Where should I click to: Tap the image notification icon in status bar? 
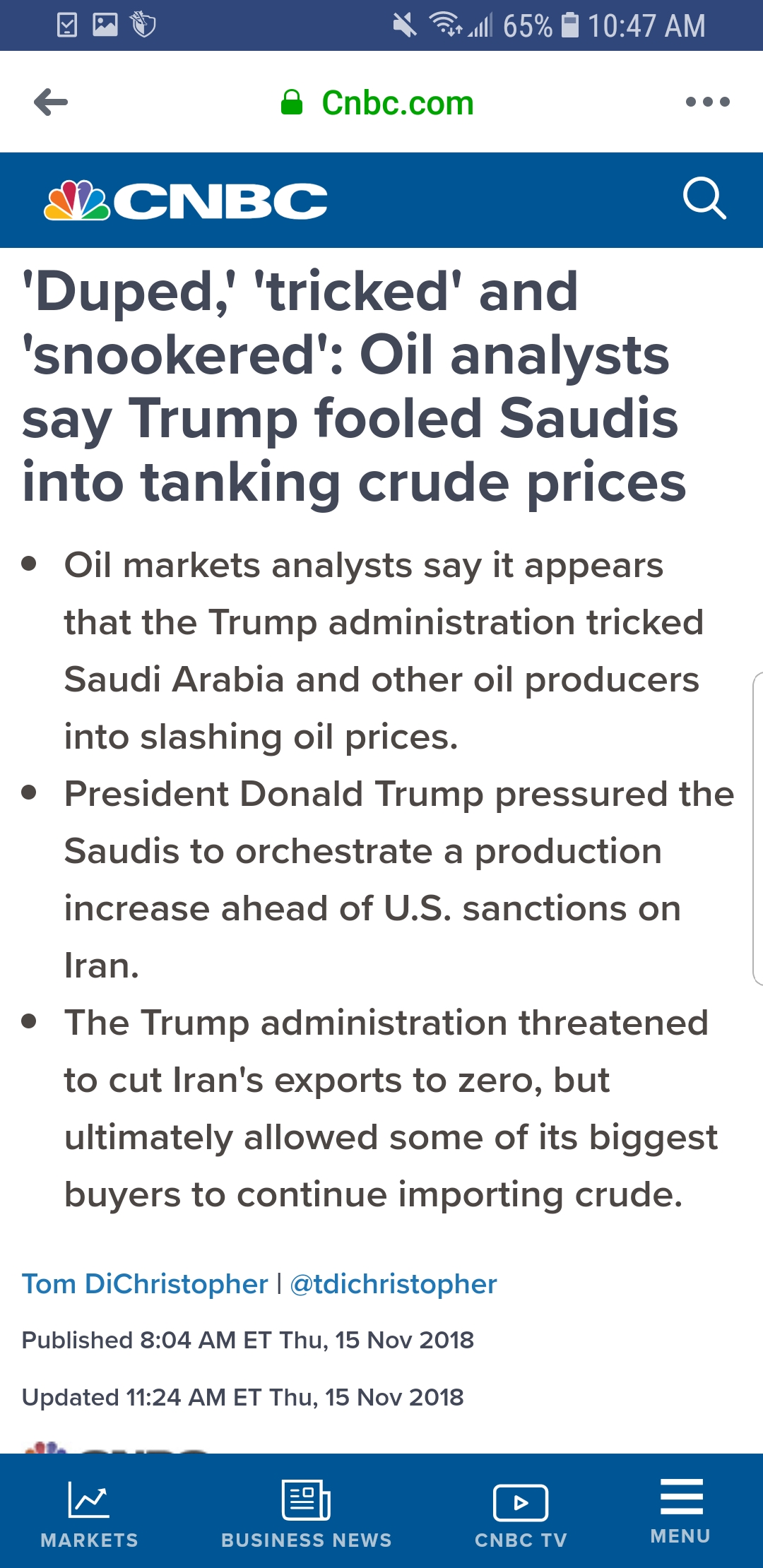[105, 25]
